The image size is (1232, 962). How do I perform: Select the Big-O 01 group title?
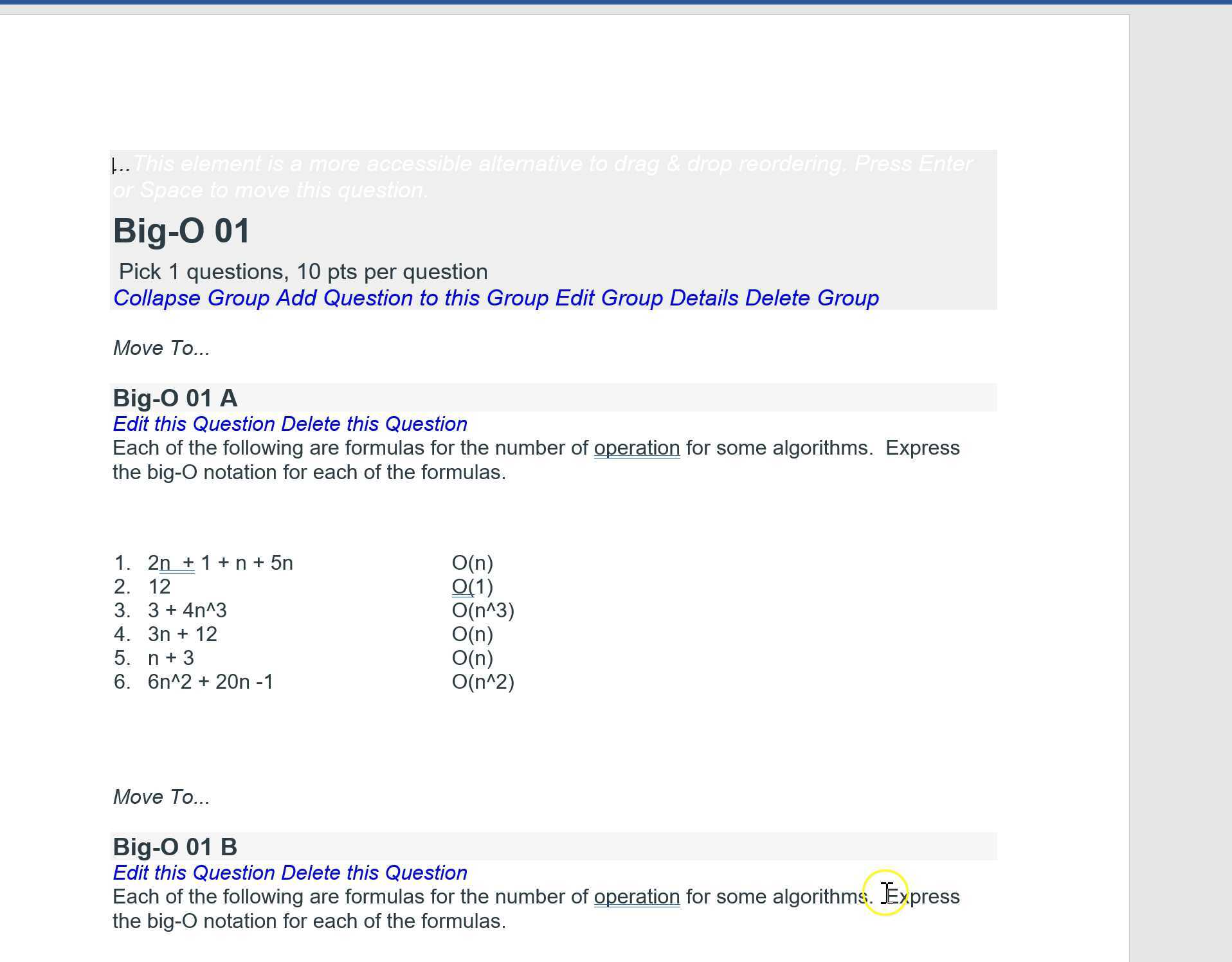(182, 230)
